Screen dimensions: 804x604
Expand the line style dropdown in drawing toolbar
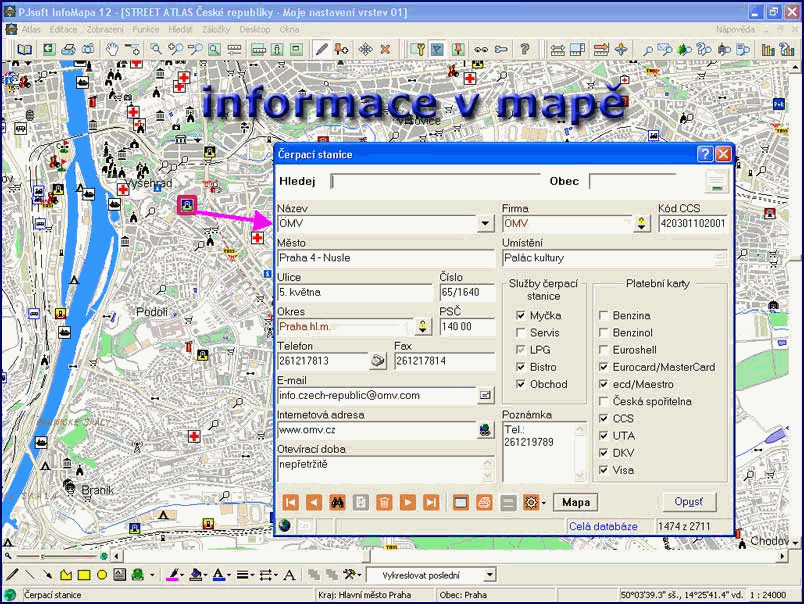252,575
